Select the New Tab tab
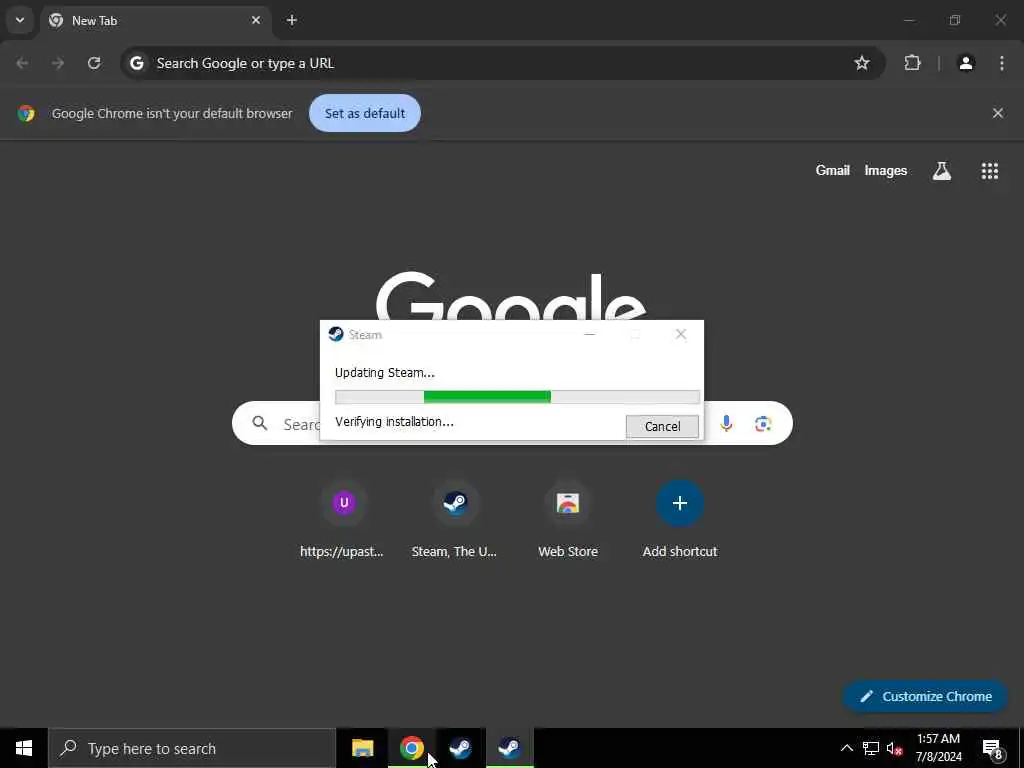 [x=157, y=20]
